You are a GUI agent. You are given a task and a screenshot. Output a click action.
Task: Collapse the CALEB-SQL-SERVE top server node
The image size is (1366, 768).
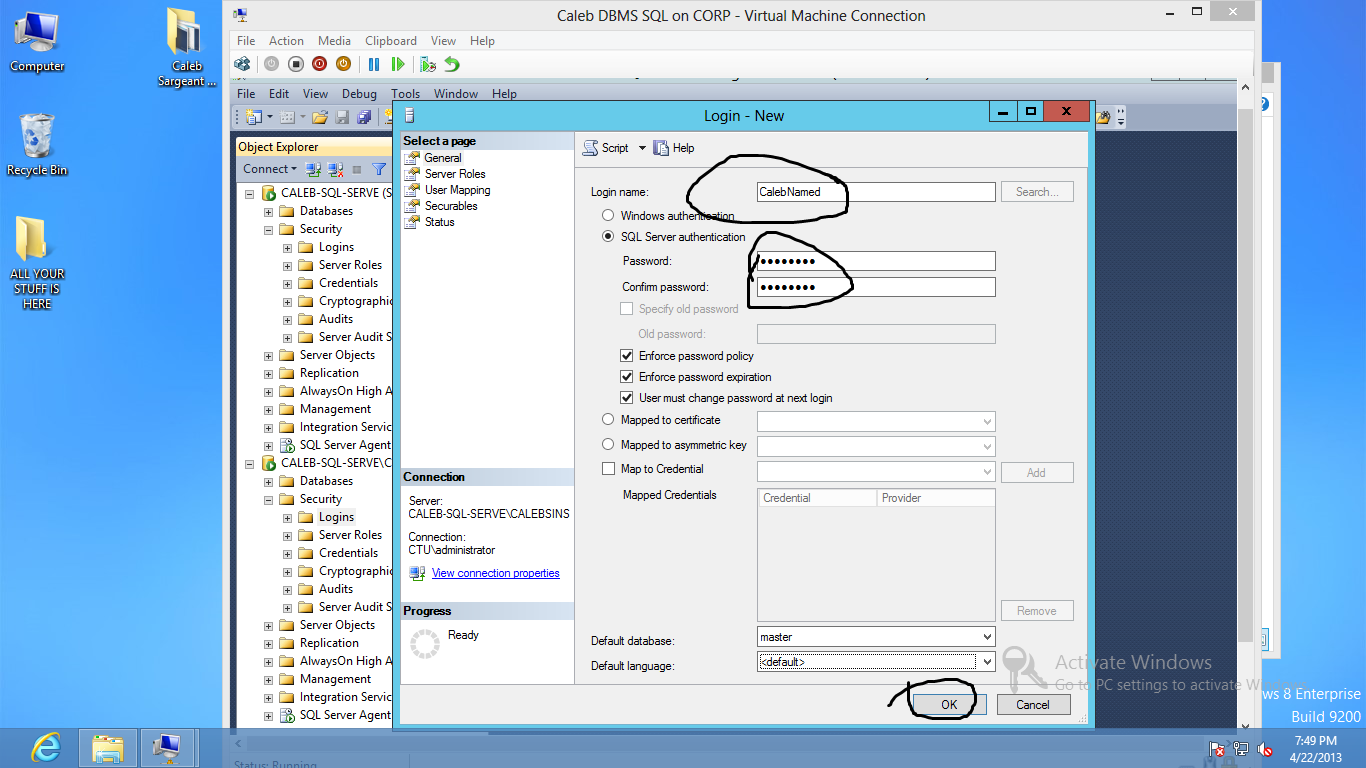tap(249, 193)
